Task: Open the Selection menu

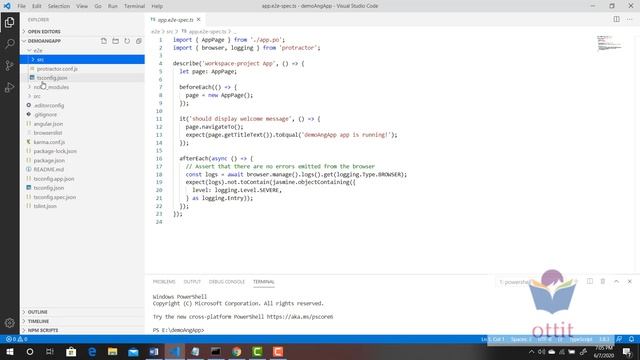Action: (x=59, y=6)
